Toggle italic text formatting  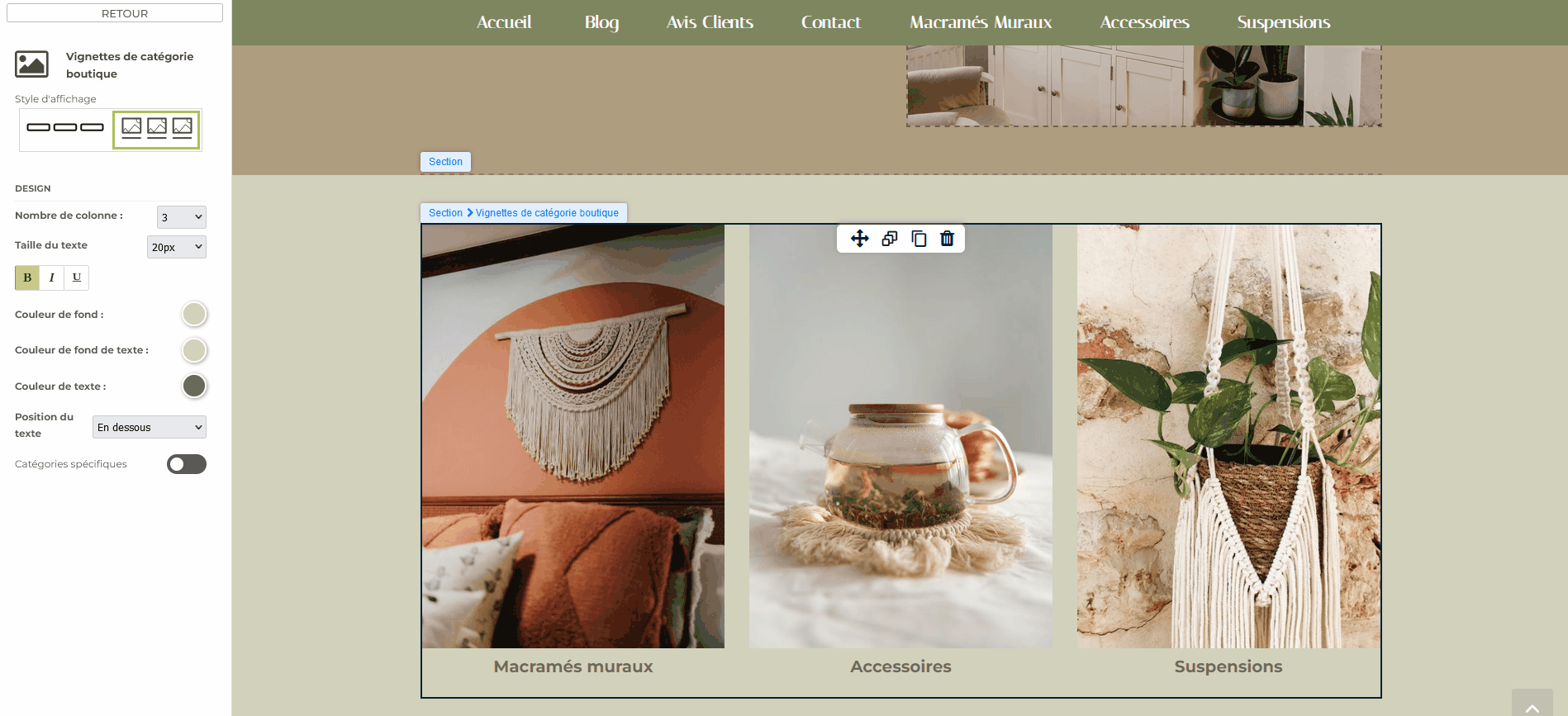[x=51, y=277]
